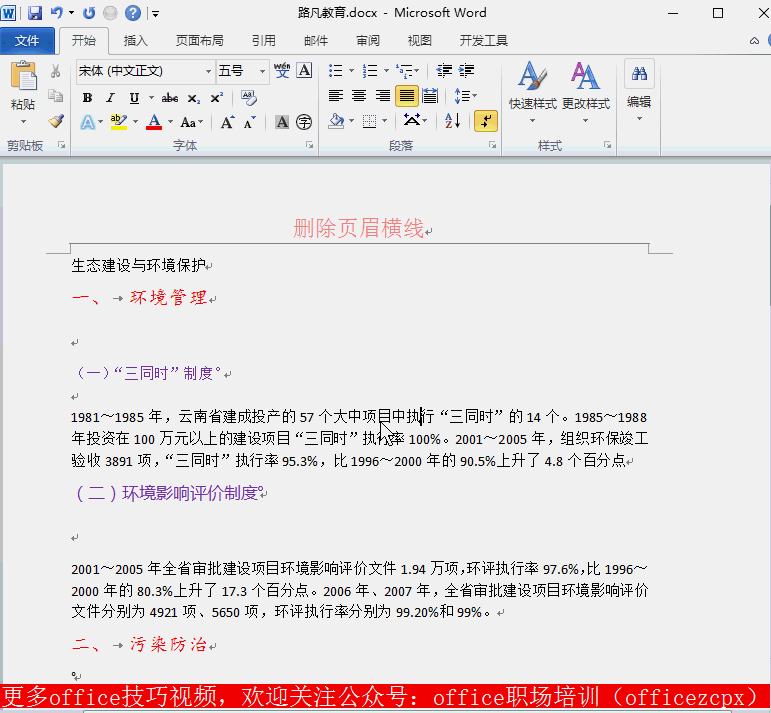The width and height of the screenshot is (771, 713).
Task: Shrink font size with small A
Action: 249,122
